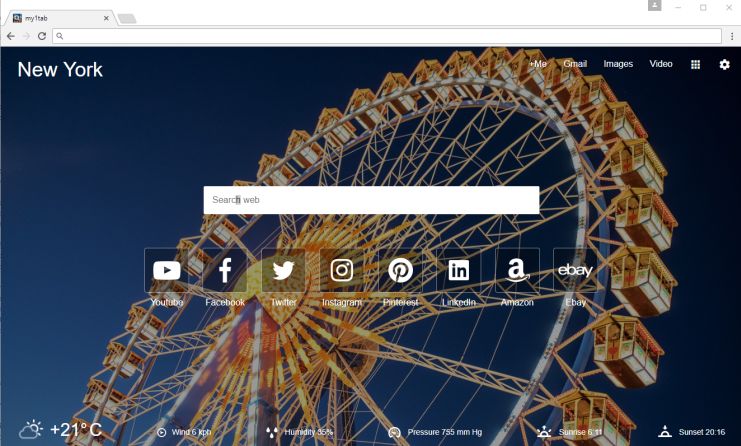The width and height of the screenshot is (741, 446).
Task: Click the Pinterest label under its tile
Action: (400, 302)
